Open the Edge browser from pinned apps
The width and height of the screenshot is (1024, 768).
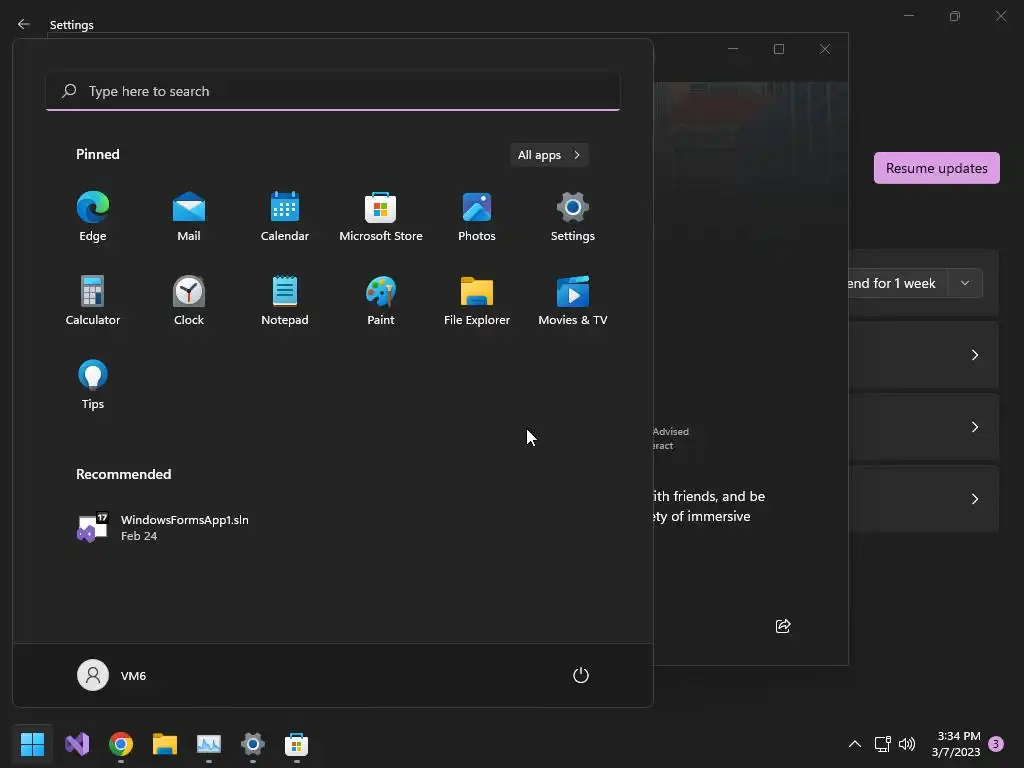pos(93,217)
